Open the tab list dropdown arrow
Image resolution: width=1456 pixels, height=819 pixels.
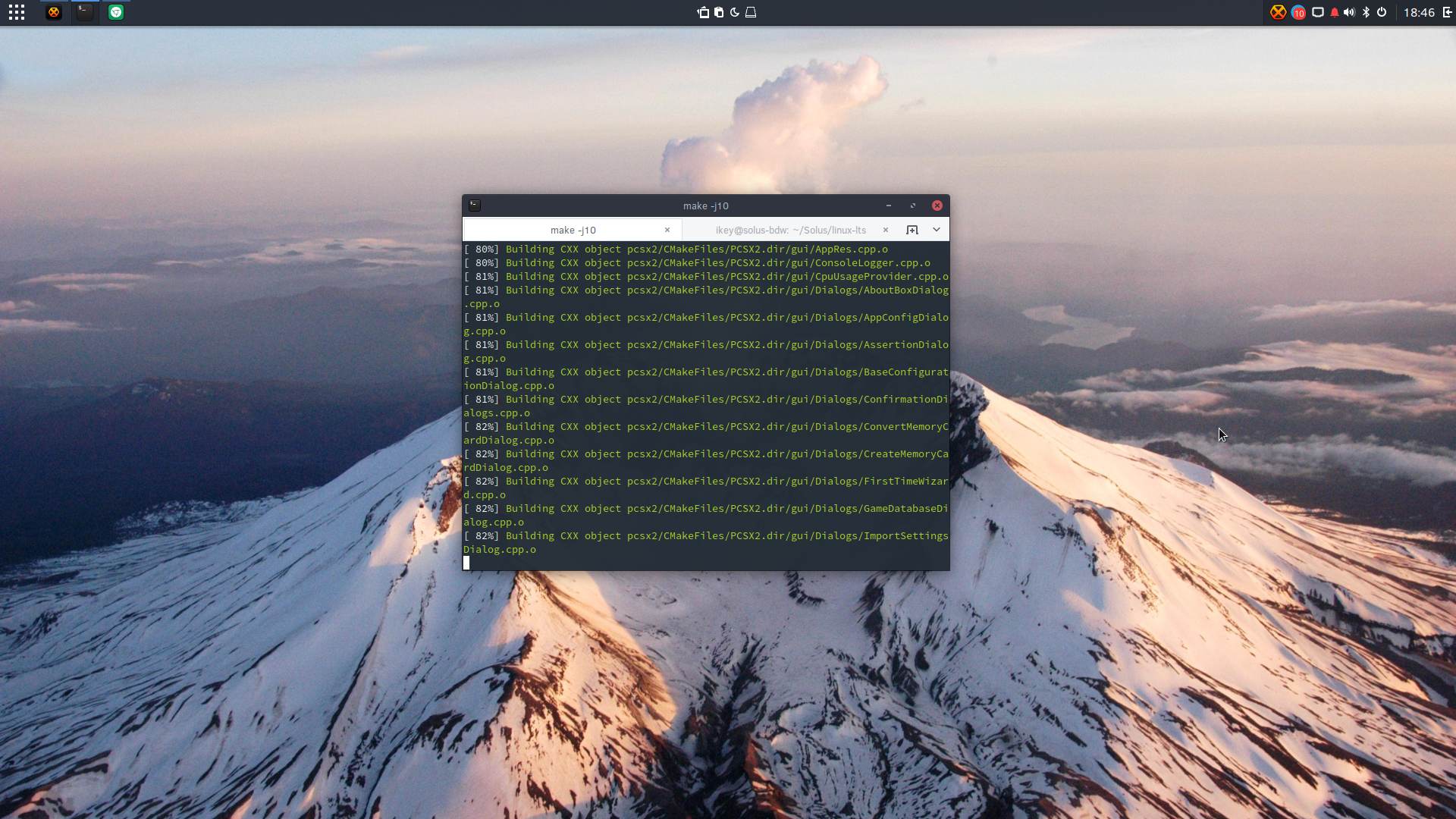(x=937, y=230)
